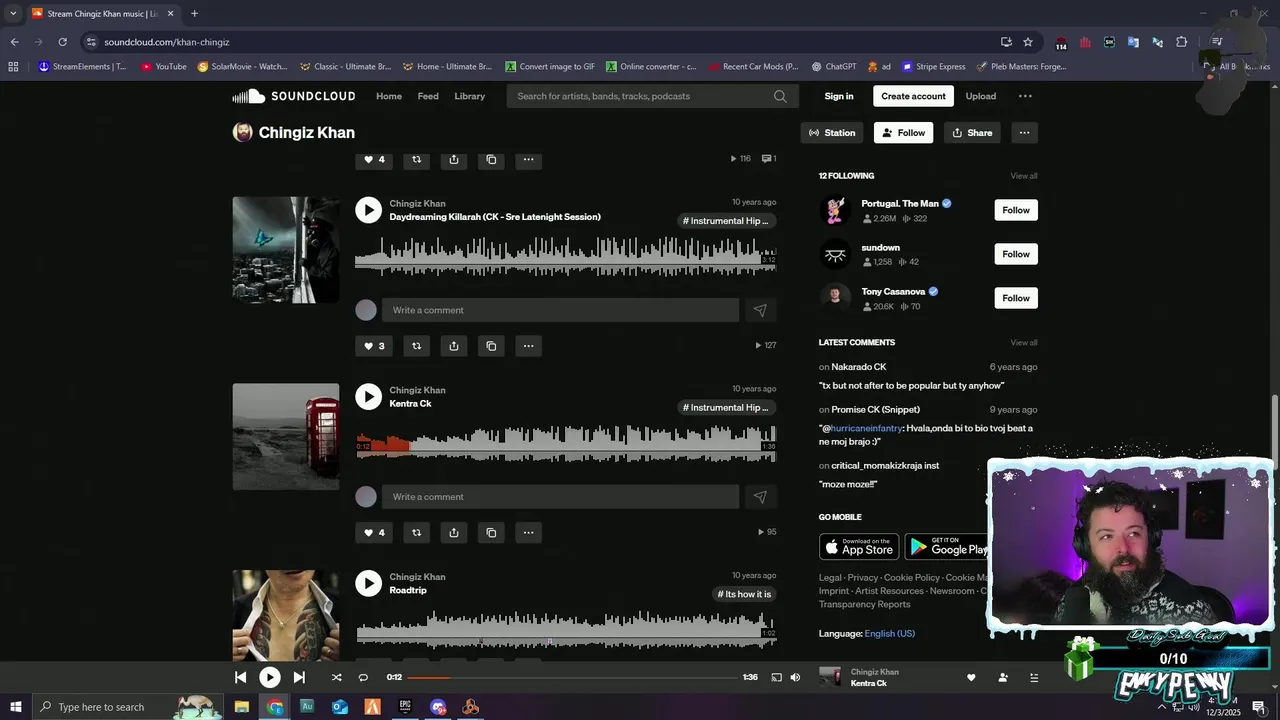Click Create account button
Screen dimensions: 1280x720
pos(913,96)
